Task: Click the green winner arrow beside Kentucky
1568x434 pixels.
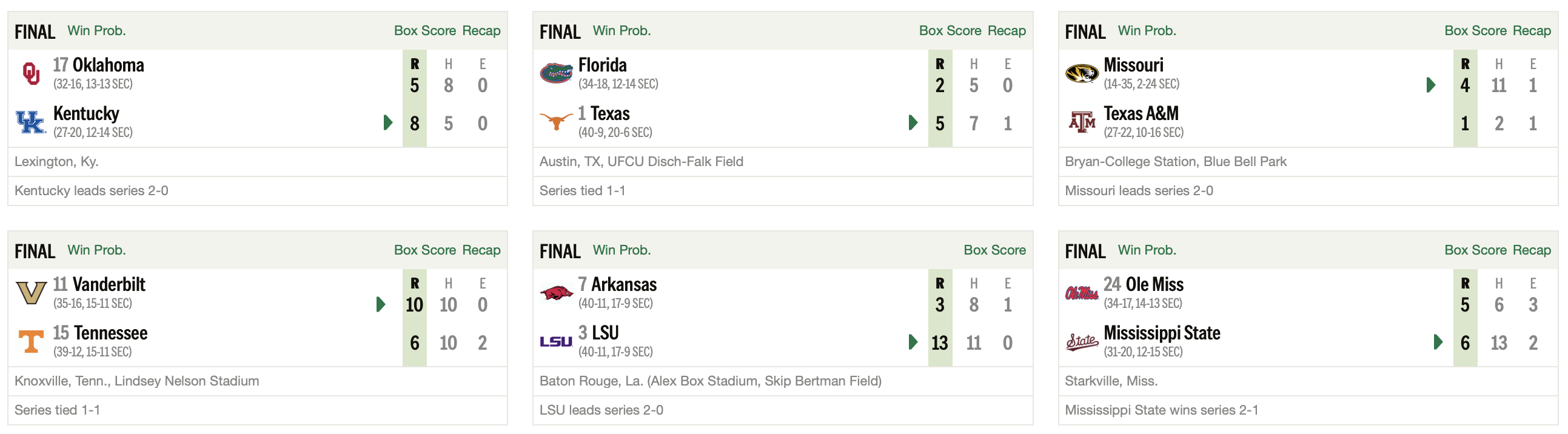Action: (x=387, y=122)
